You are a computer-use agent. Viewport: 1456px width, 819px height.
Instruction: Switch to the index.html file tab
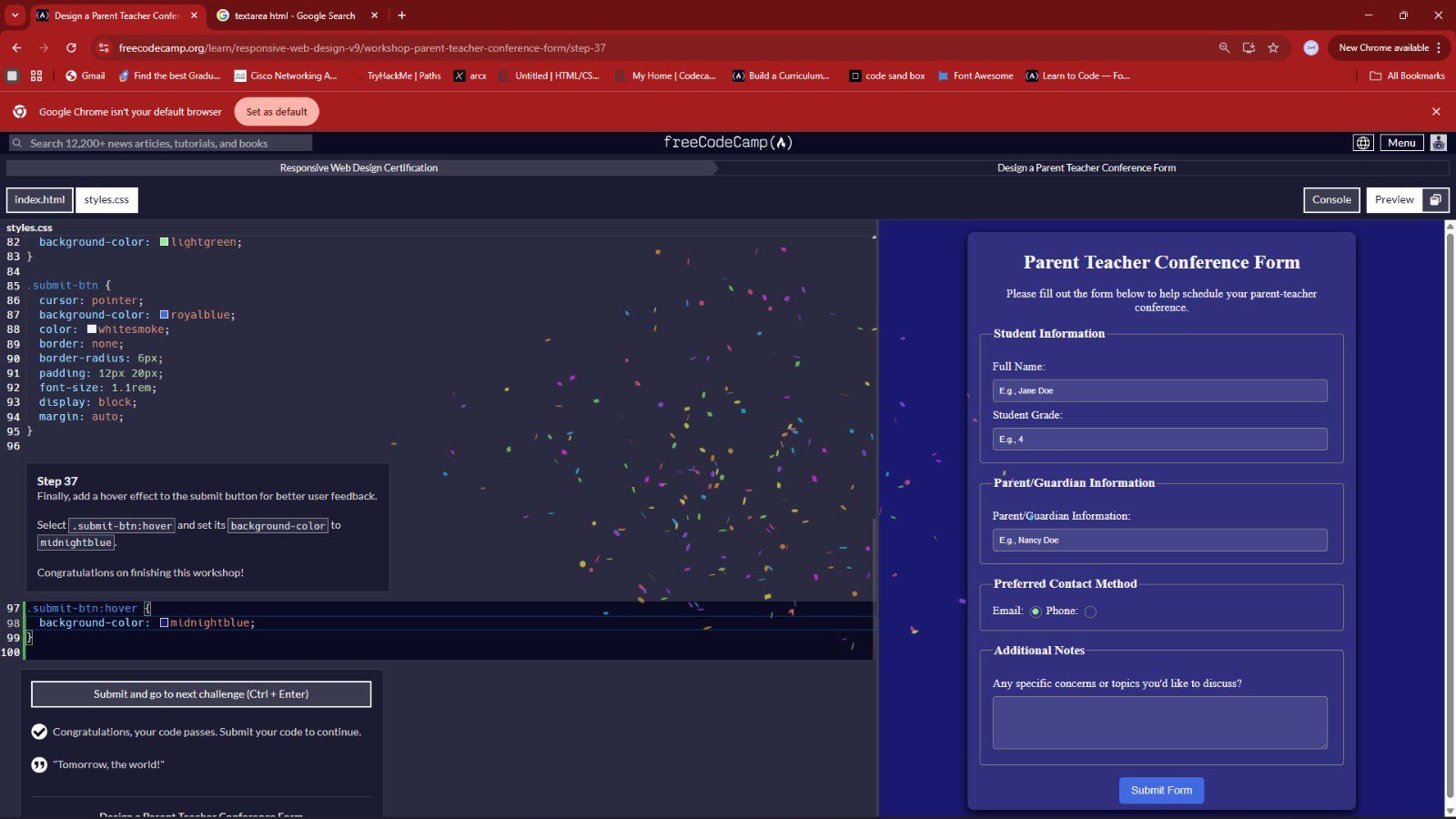[x=40, y=200]
